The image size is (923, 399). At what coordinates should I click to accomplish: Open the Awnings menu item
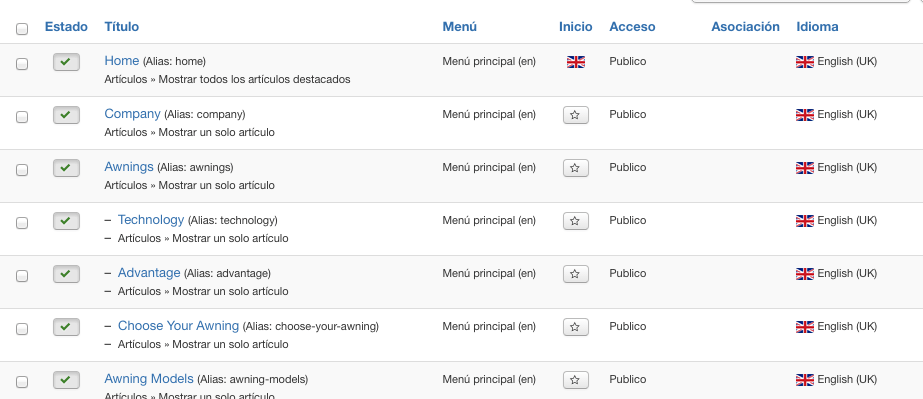(x=129, y=167)
